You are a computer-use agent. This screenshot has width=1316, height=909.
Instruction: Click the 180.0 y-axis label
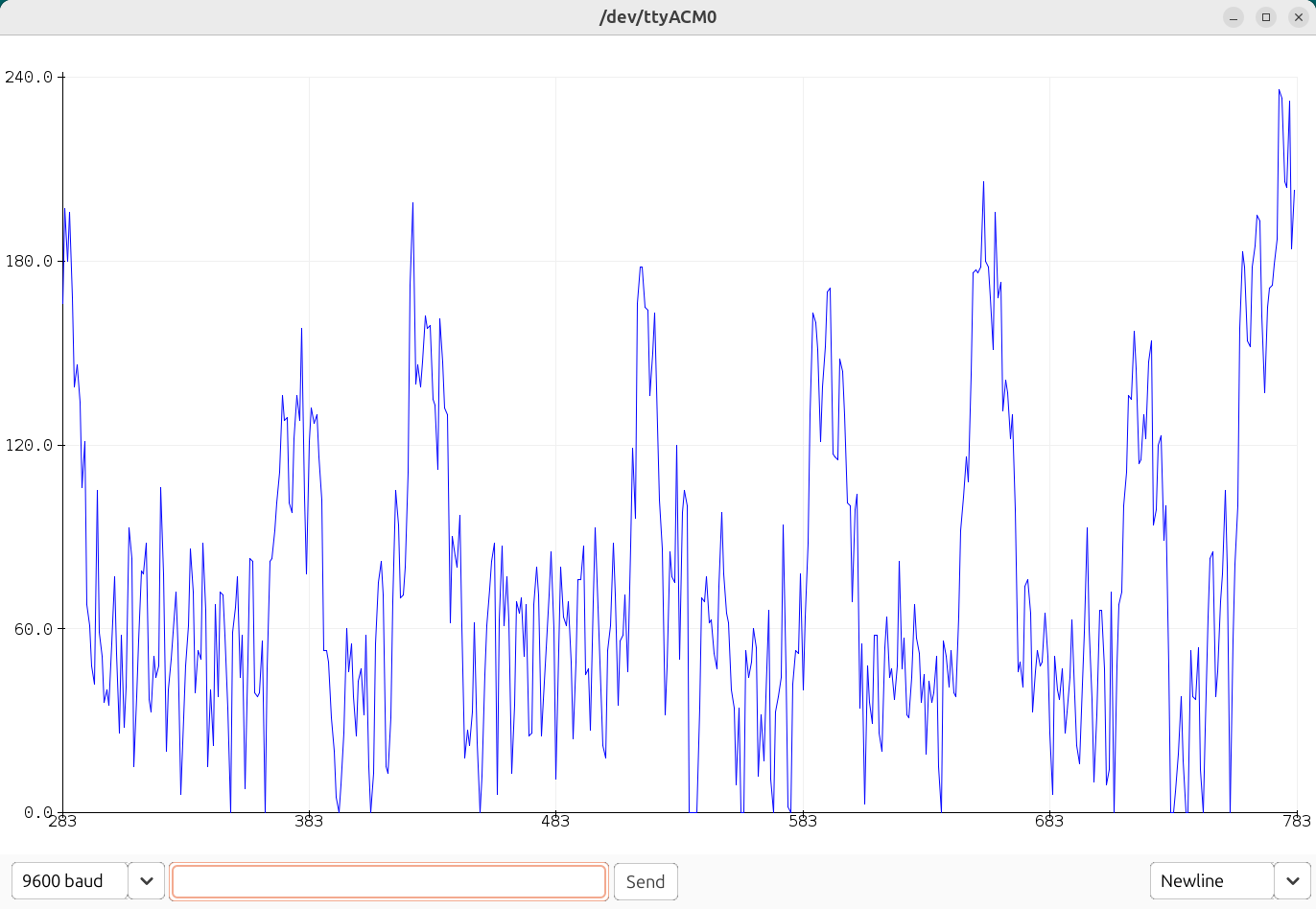[x=29, y=261]
